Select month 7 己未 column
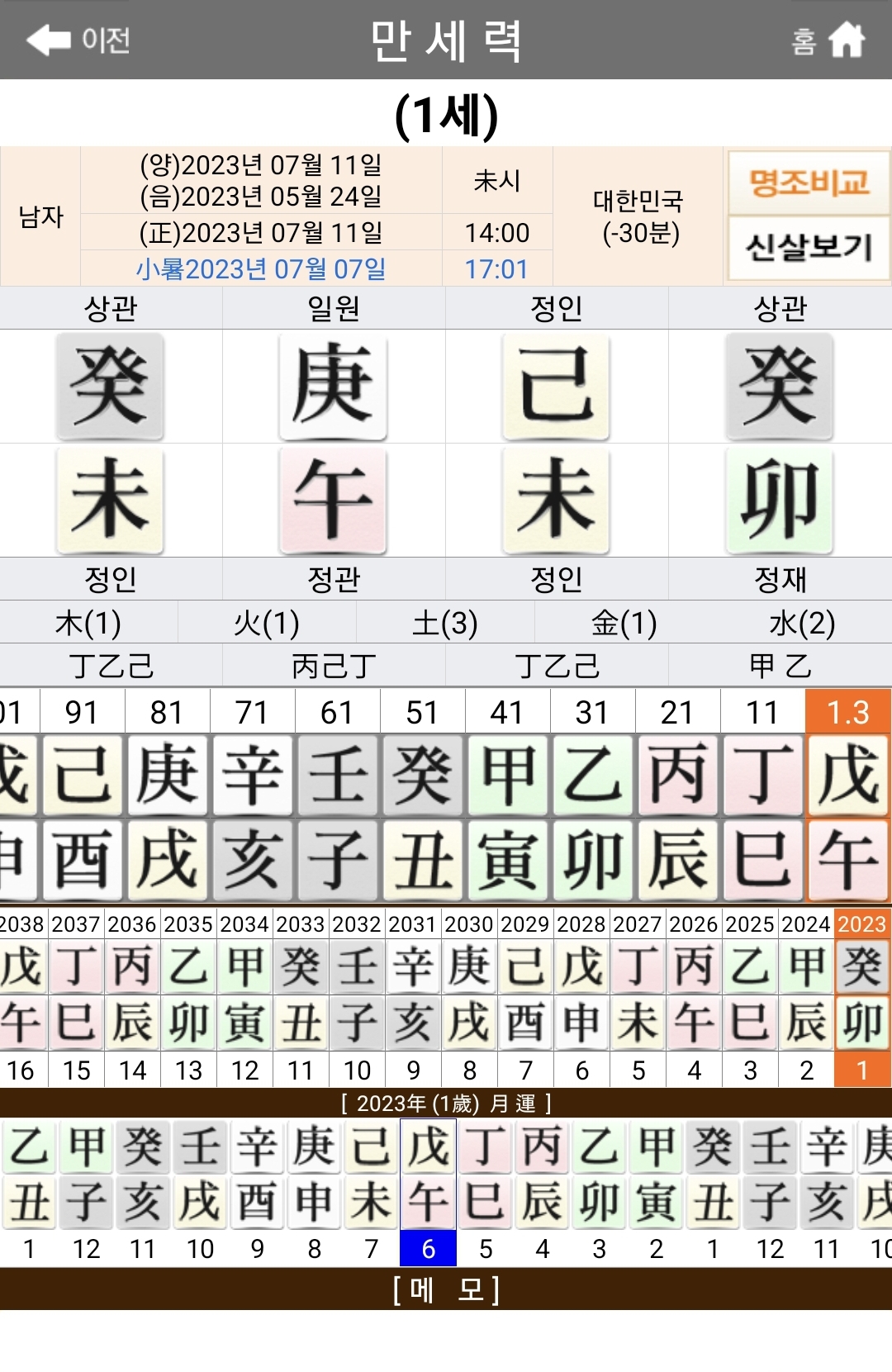Viewport: 892px width, 1372px height. pyautogui.click(x=371, y=1193)
